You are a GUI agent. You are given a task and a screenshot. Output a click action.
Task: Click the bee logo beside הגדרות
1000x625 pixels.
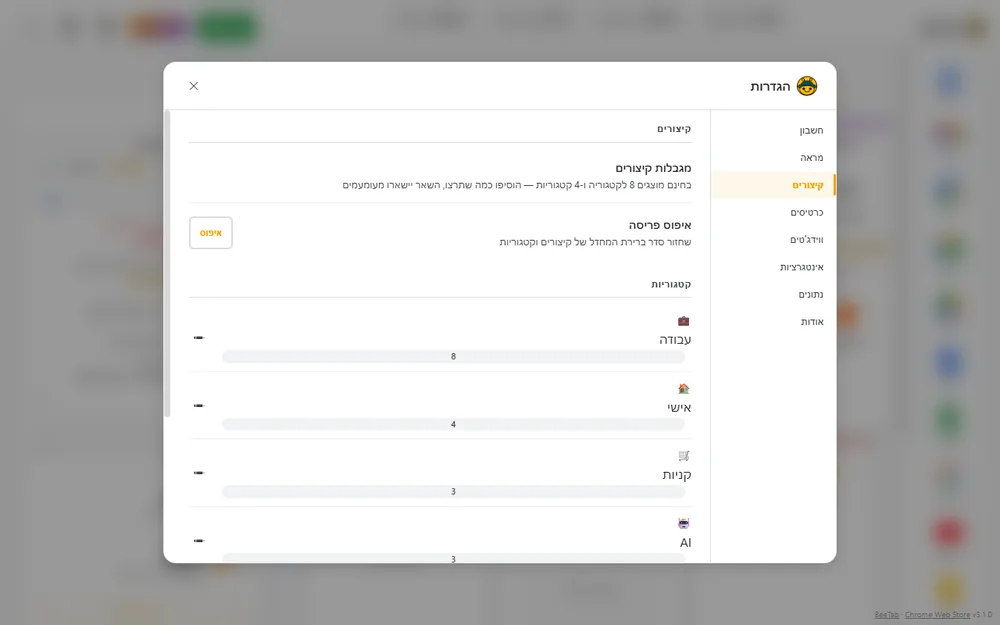(x=807, y=86)
